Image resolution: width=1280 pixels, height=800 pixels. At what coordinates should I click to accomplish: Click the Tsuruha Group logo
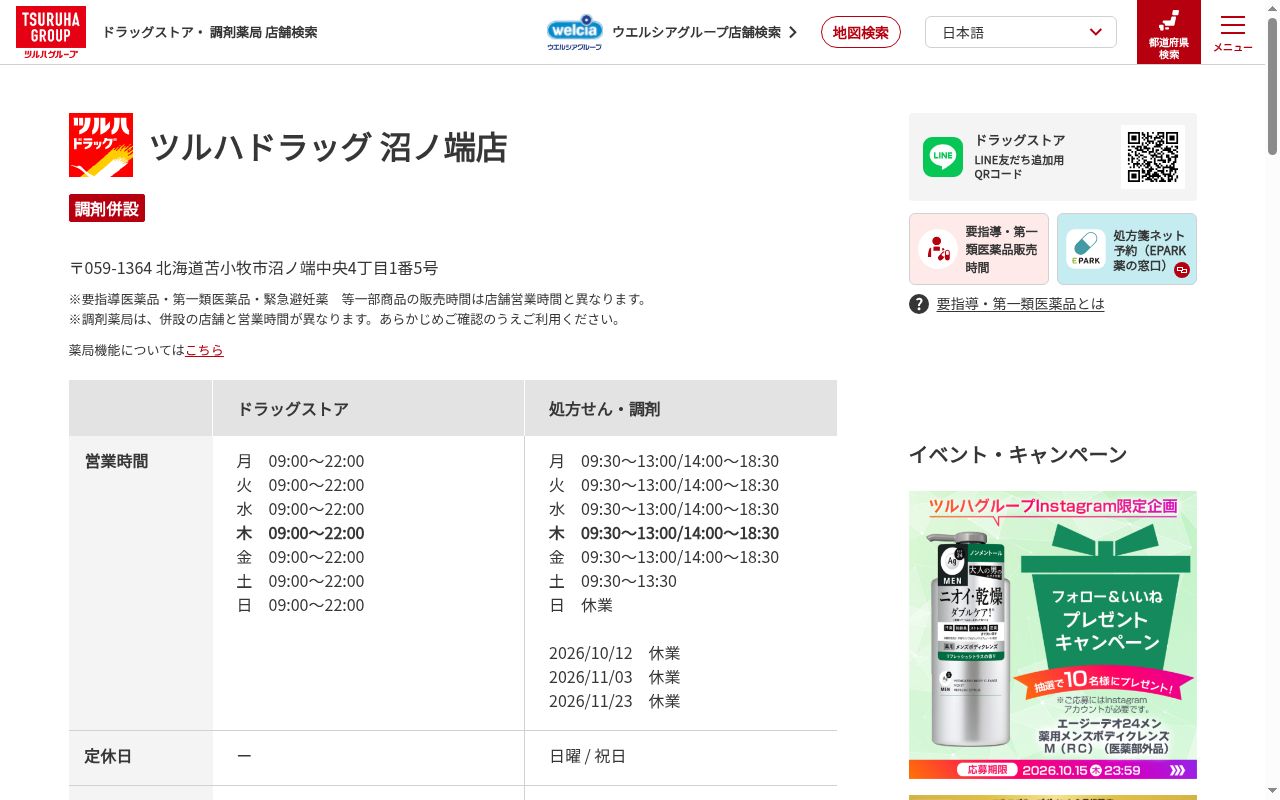(50, 32)
